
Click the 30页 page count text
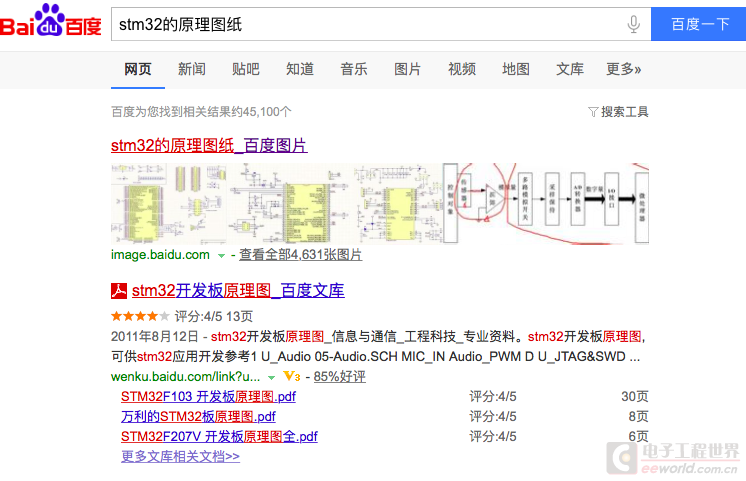pos(635,396)
